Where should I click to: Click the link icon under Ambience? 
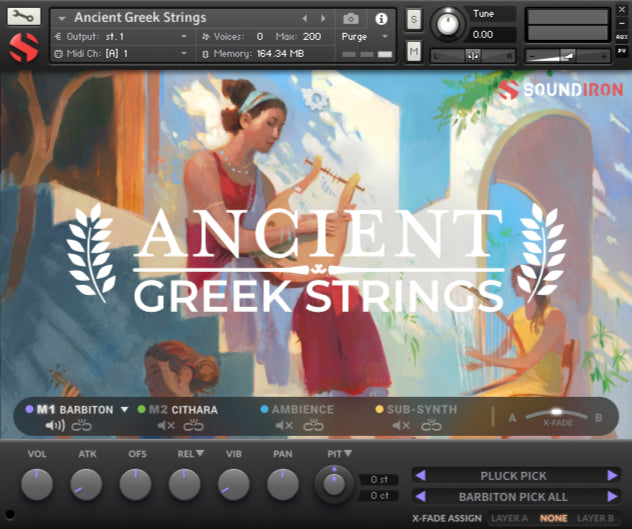(x=313, y=426)
